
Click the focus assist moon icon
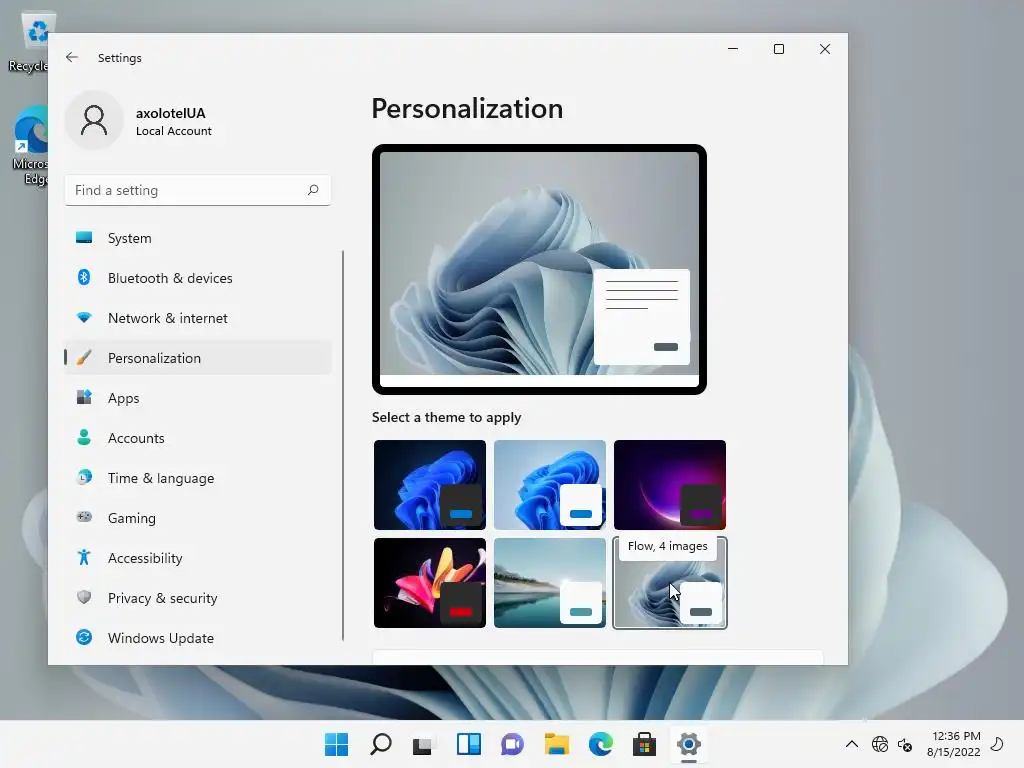997,743
